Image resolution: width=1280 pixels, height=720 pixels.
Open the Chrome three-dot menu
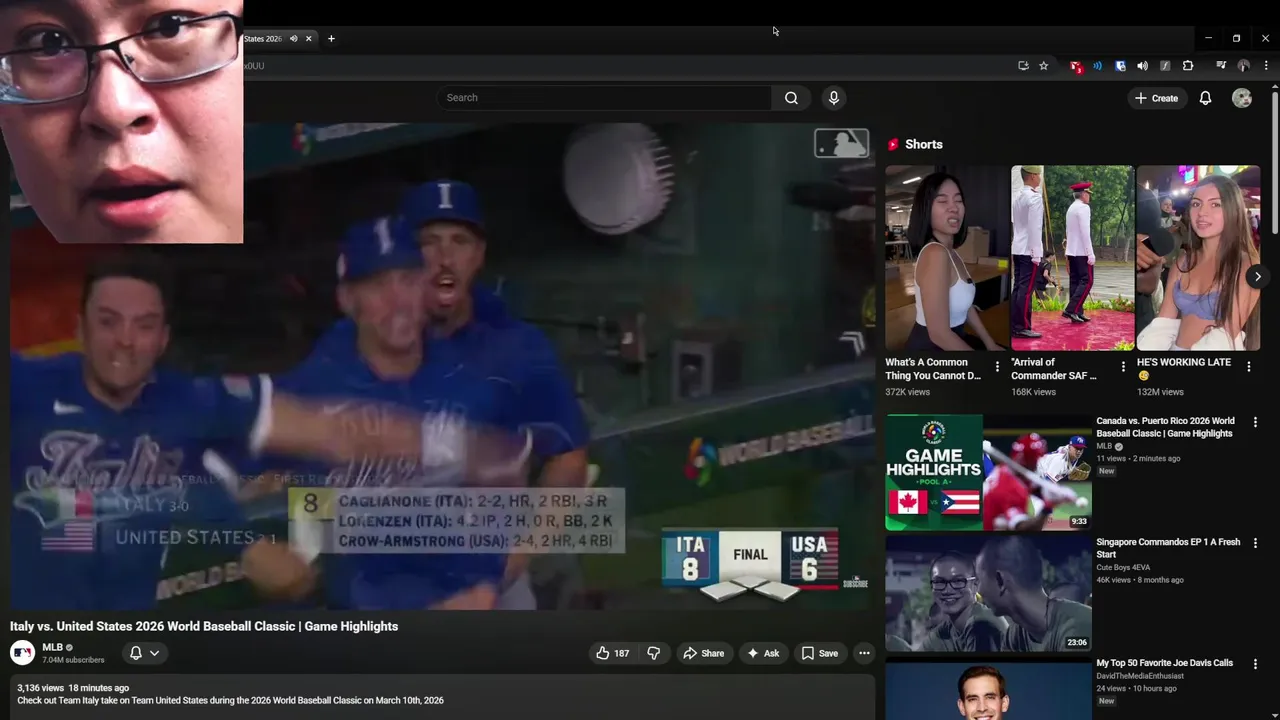pos(1266,66)
